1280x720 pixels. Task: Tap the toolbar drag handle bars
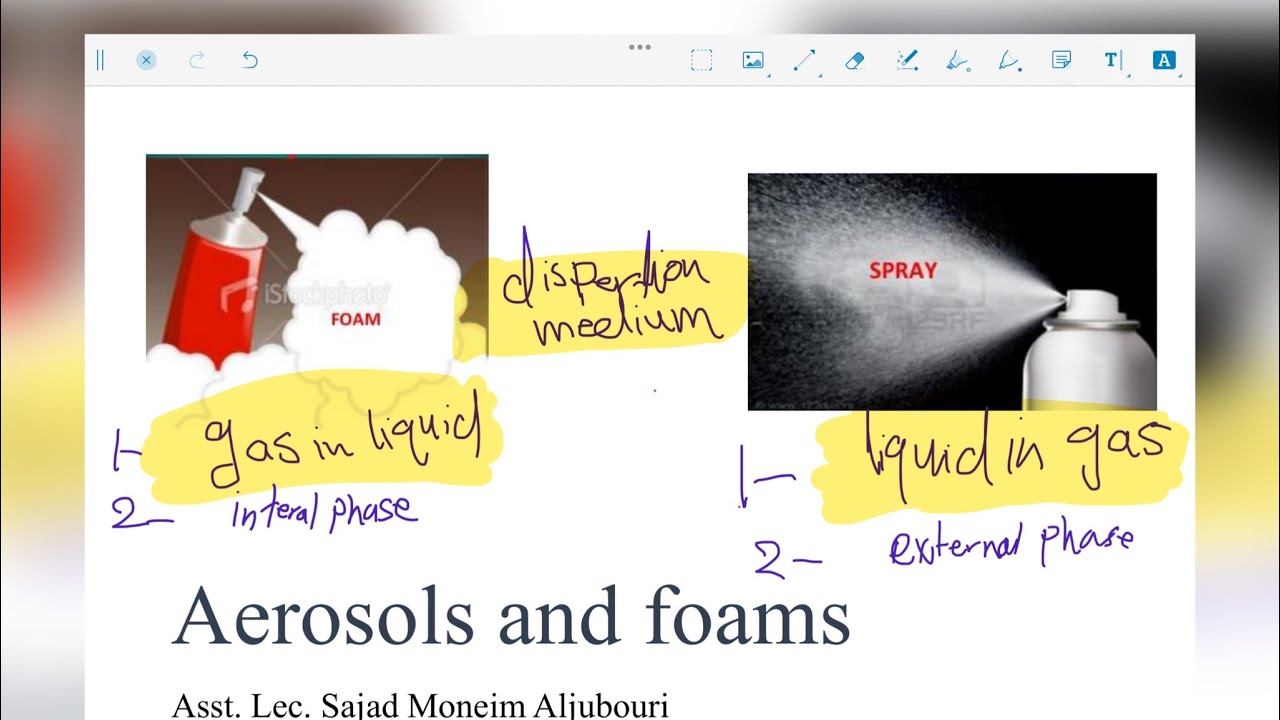100,60
